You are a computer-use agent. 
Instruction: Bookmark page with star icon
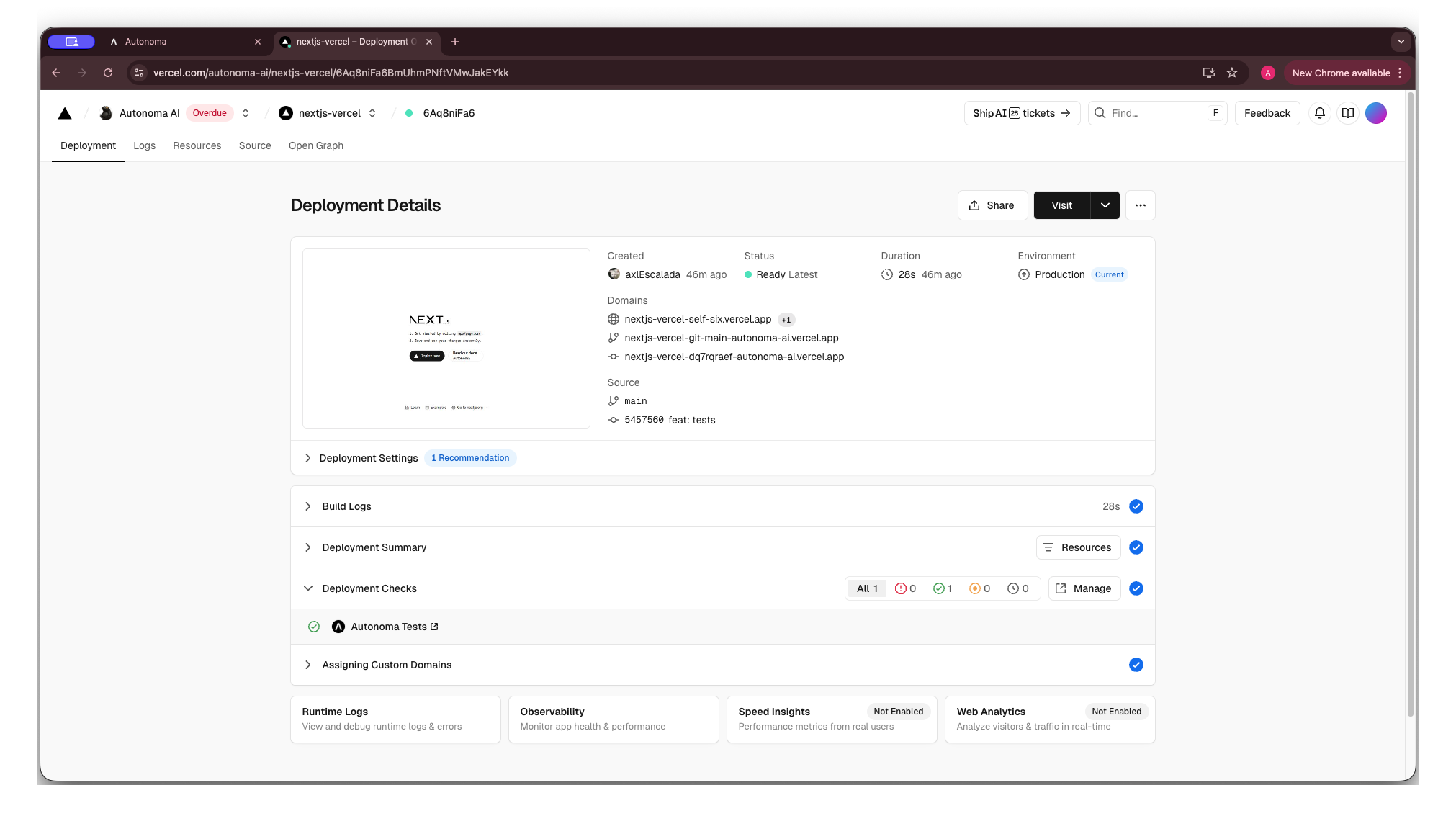tap(1232, 73)
